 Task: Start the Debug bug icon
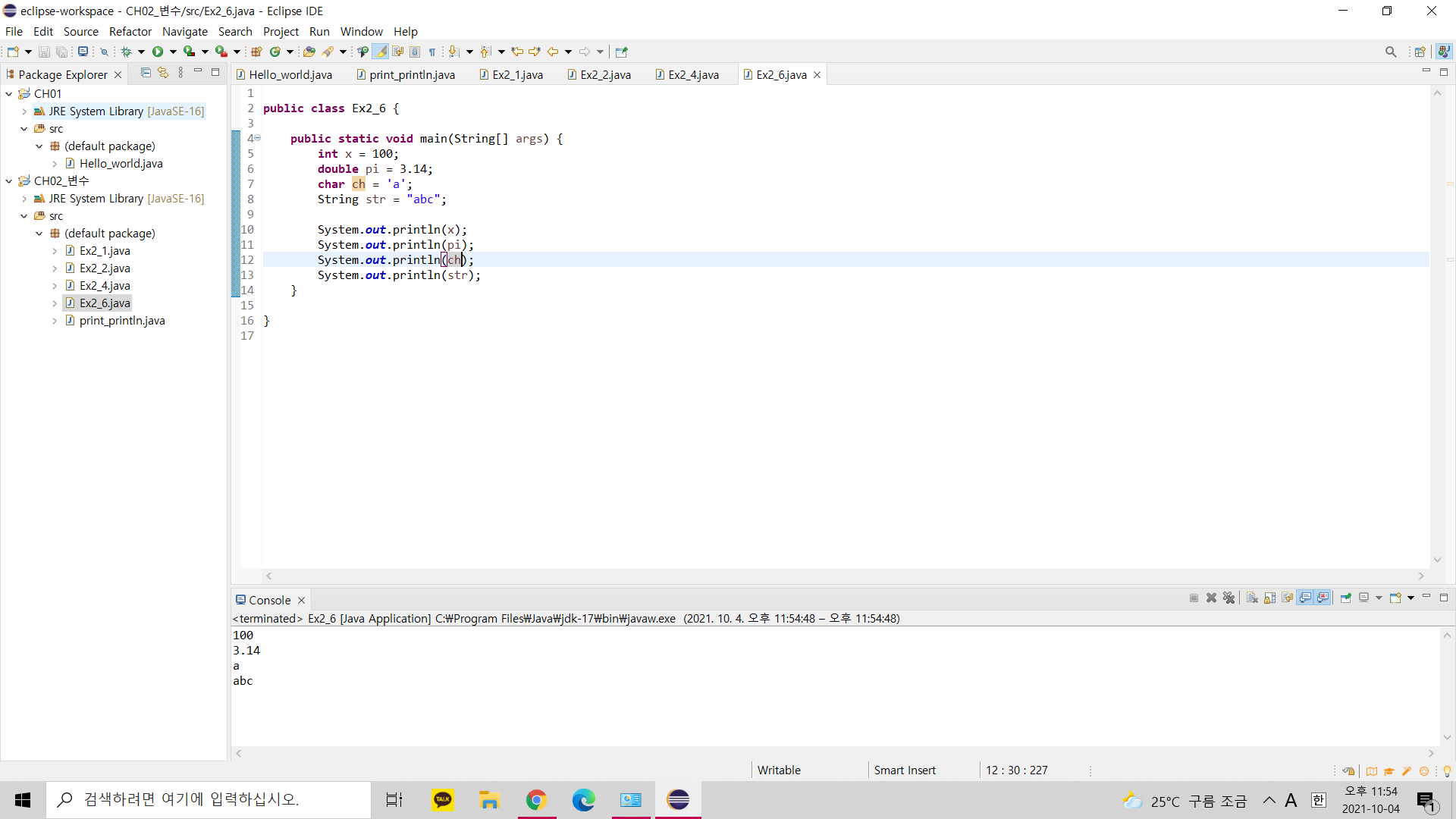coord(126,52)
